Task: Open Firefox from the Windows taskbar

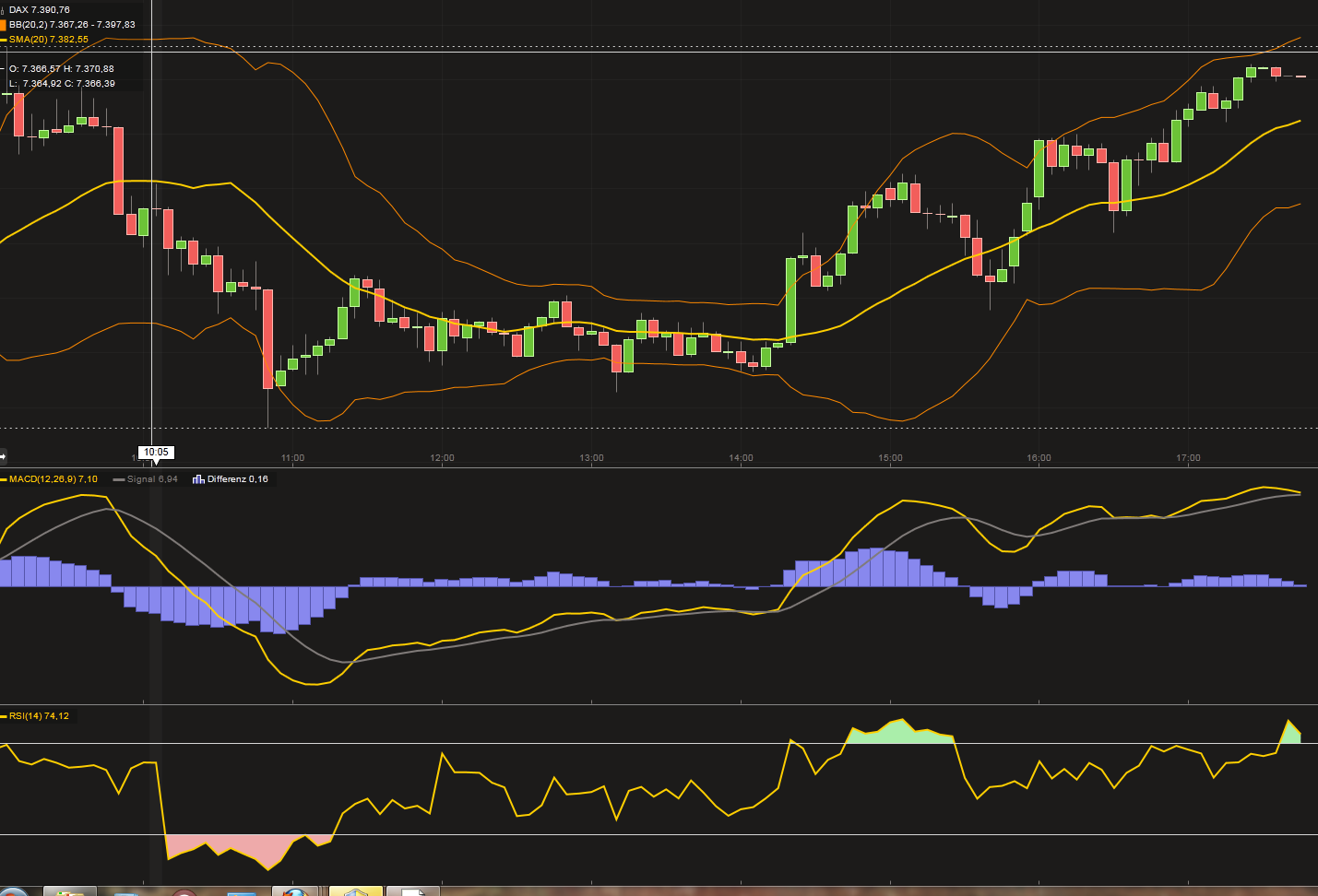Action: [295, 891]
